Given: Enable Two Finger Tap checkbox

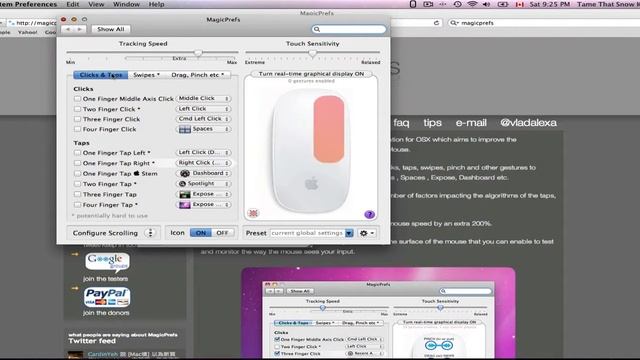Looking at the screenshot, I should [x=77, y=184].
